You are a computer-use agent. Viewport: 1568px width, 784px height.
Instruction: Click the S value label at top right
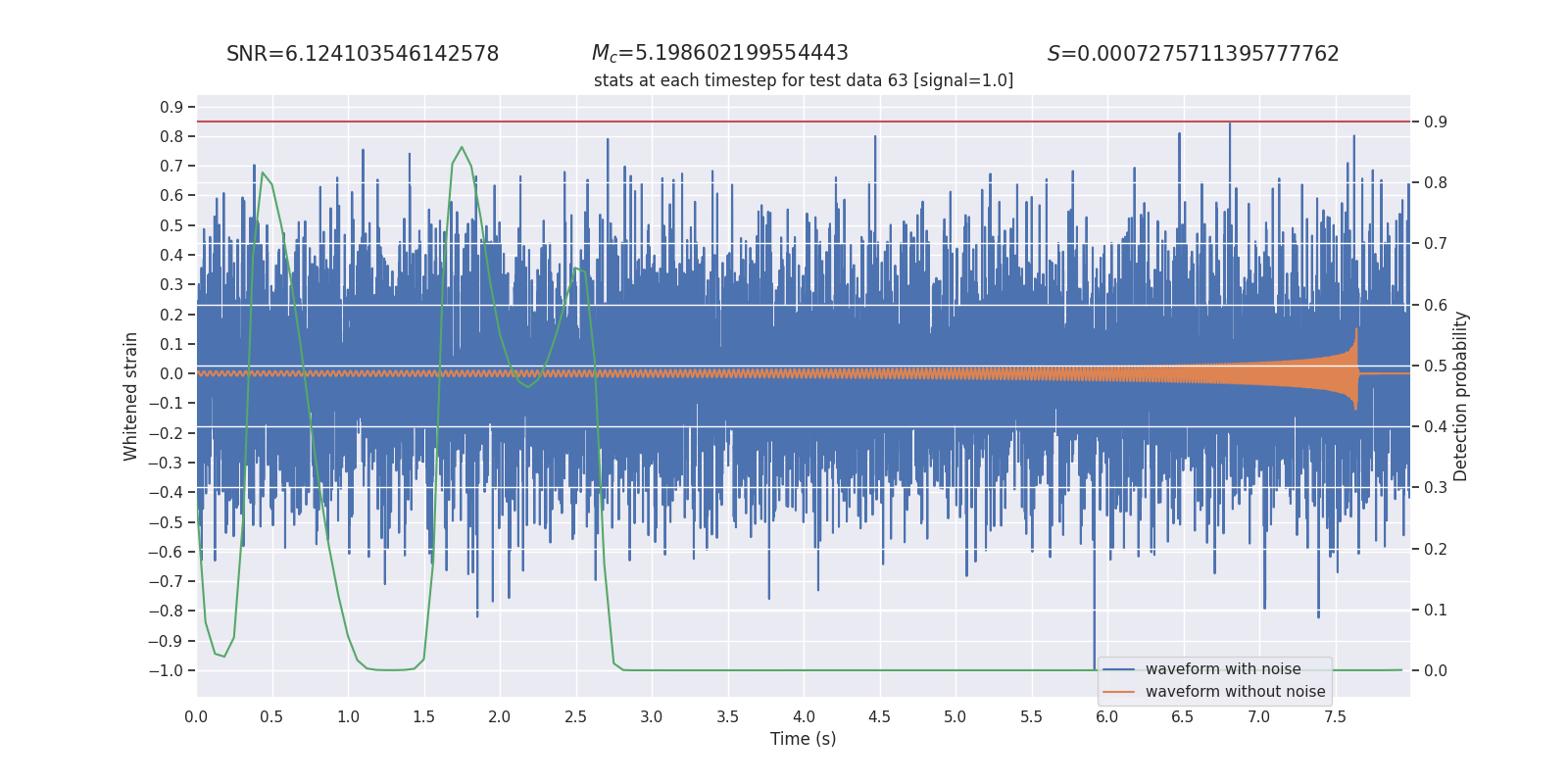coord(1193,54)
